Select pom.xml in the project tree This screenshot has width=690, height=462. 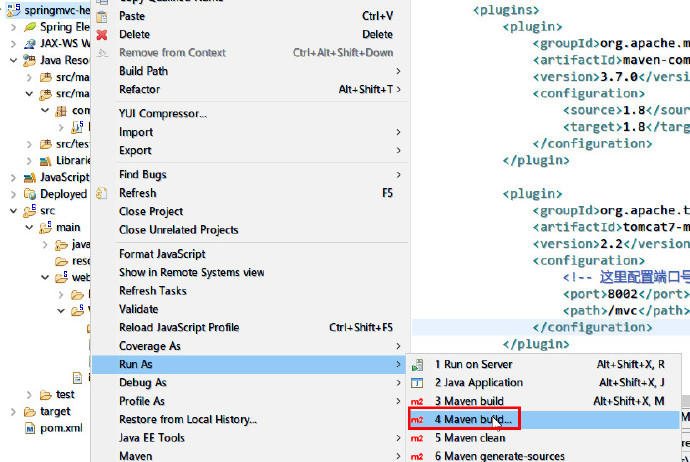point(61,428)
